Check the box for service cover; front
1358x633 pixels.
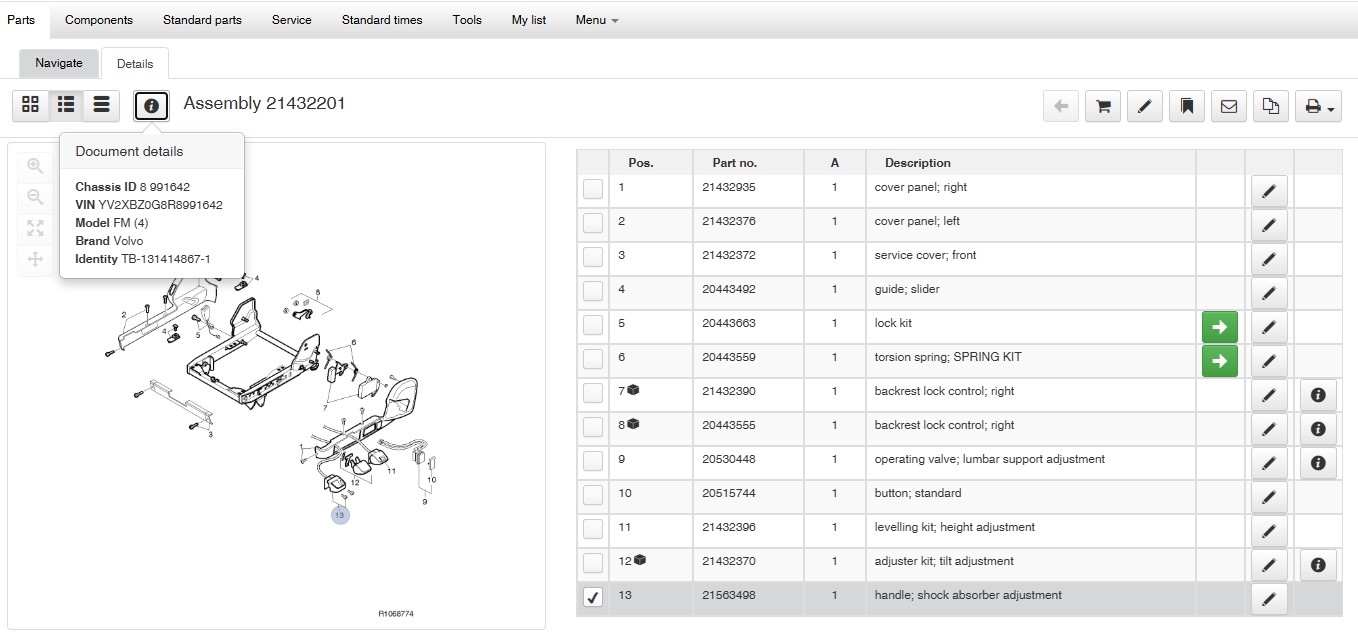pos(593,257)
